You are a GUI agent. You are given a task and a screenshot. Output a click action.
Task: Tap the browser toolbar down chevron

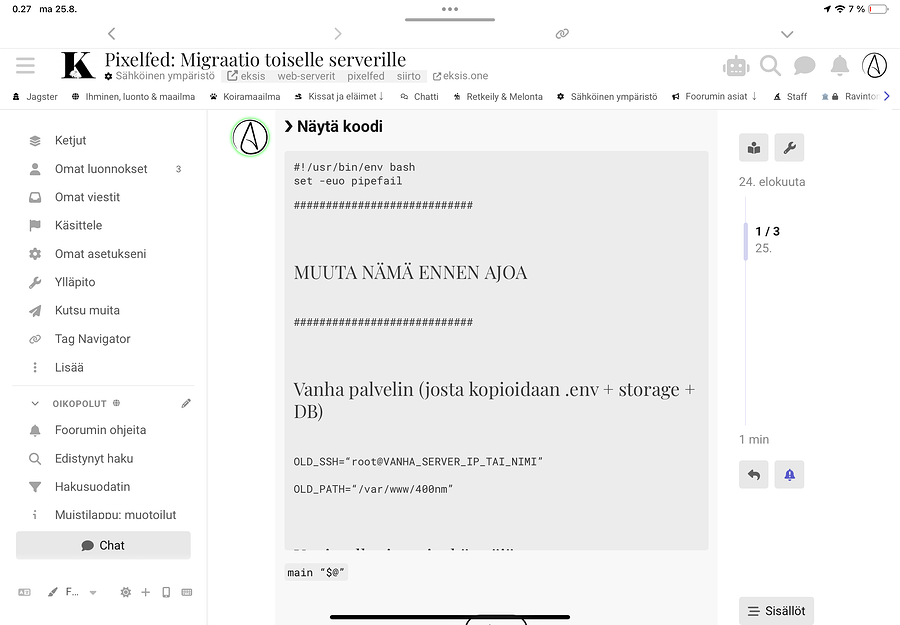(787, 34)
